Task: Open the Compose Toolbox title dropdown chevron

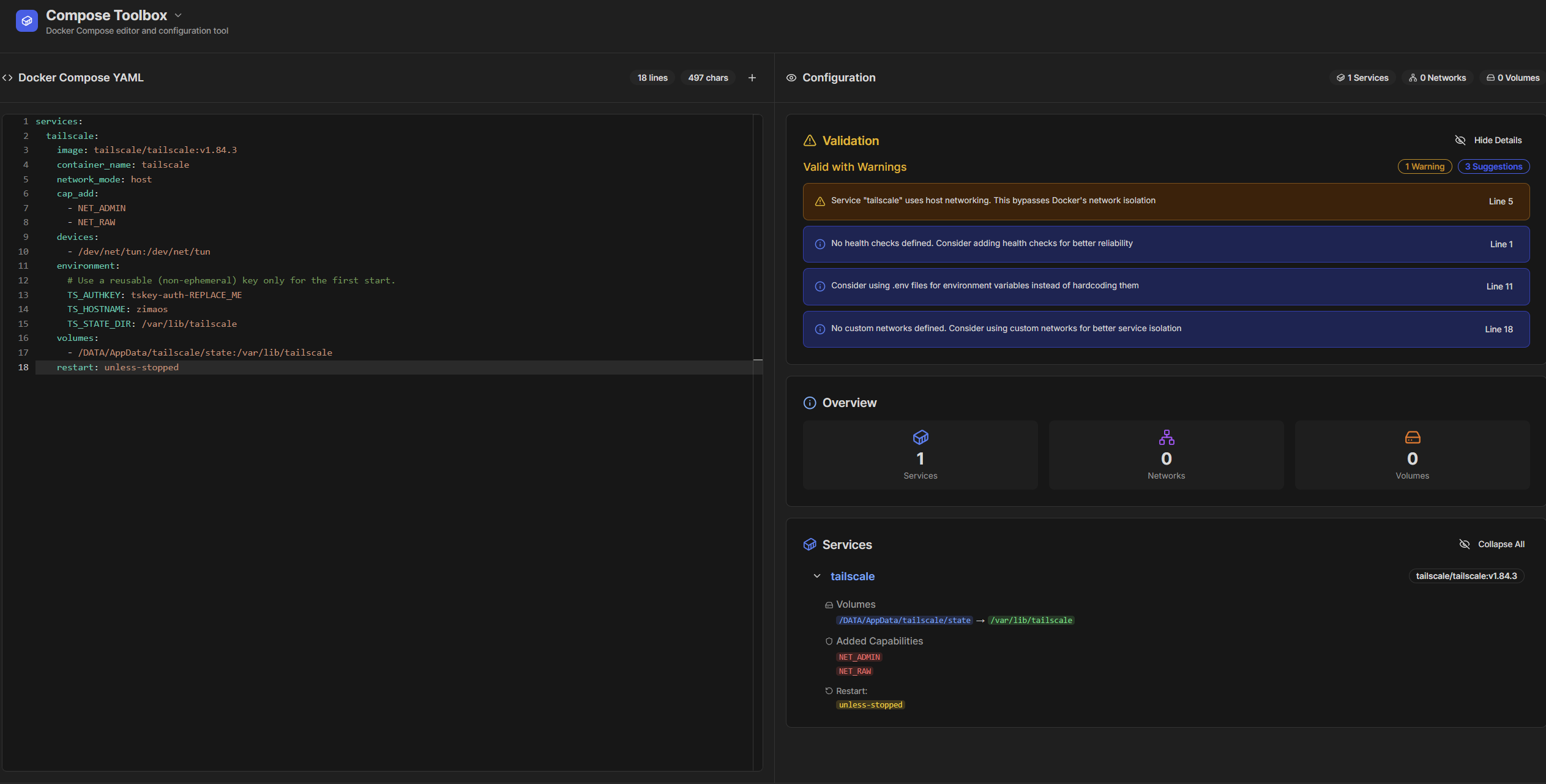Action: (x=178, y=15)
